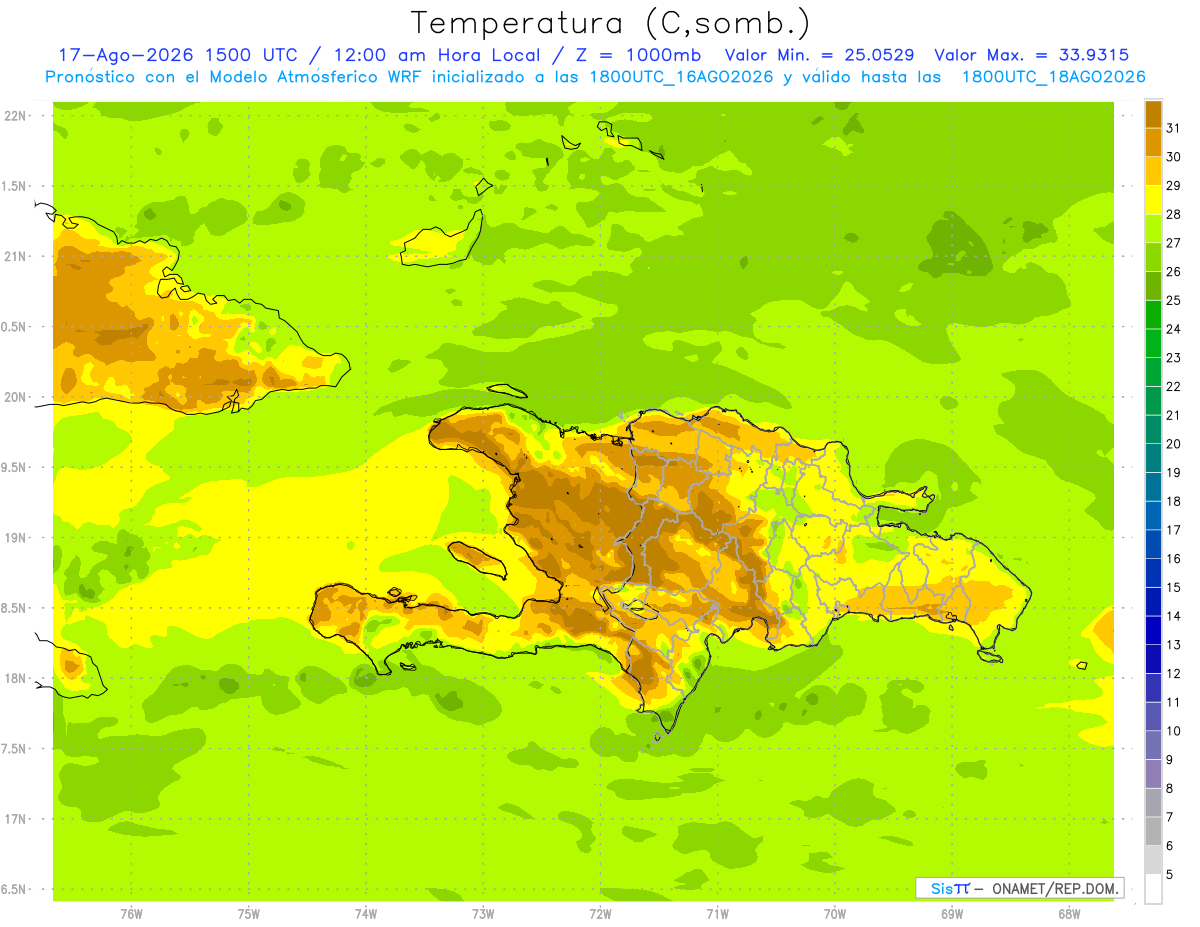Screen dimensions: 1200x927
Task: Click the blue colorbar segment between 15 and 16
Action: (x=1153, y=573)
